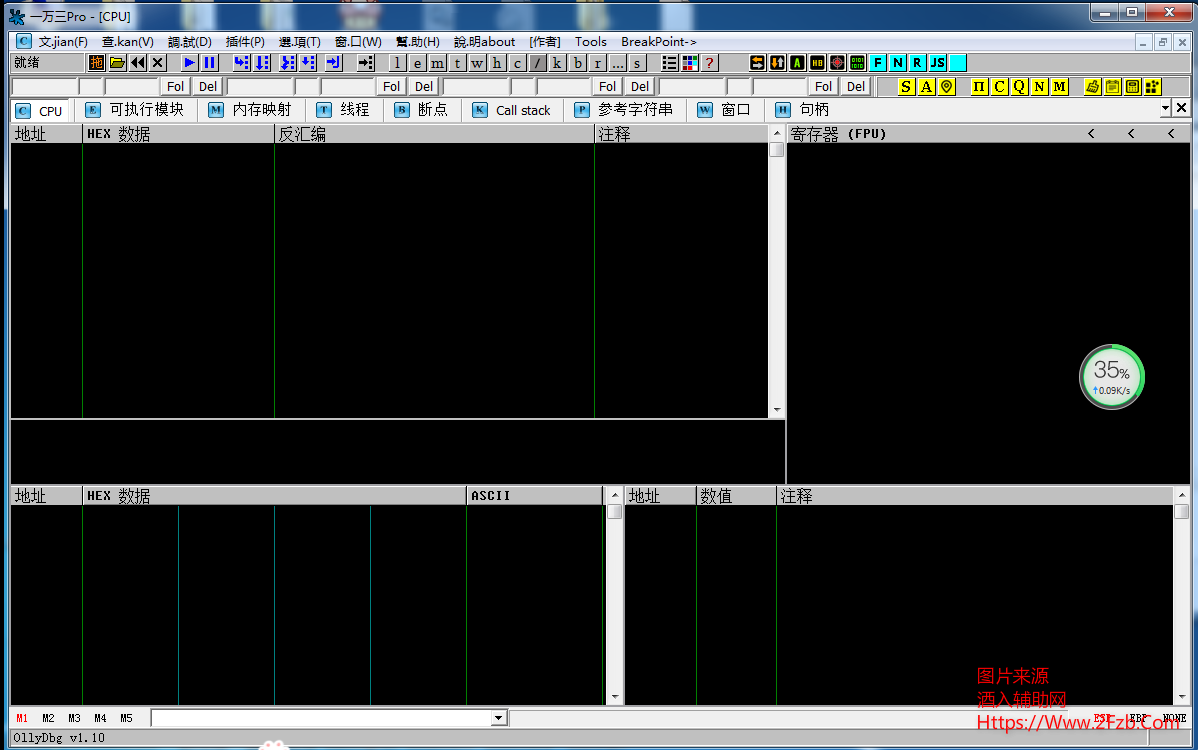The width and height of the screenshot is (1198, 750).
Task: Switch to the 内存映射 memory map tab
Action: (250, 110)
